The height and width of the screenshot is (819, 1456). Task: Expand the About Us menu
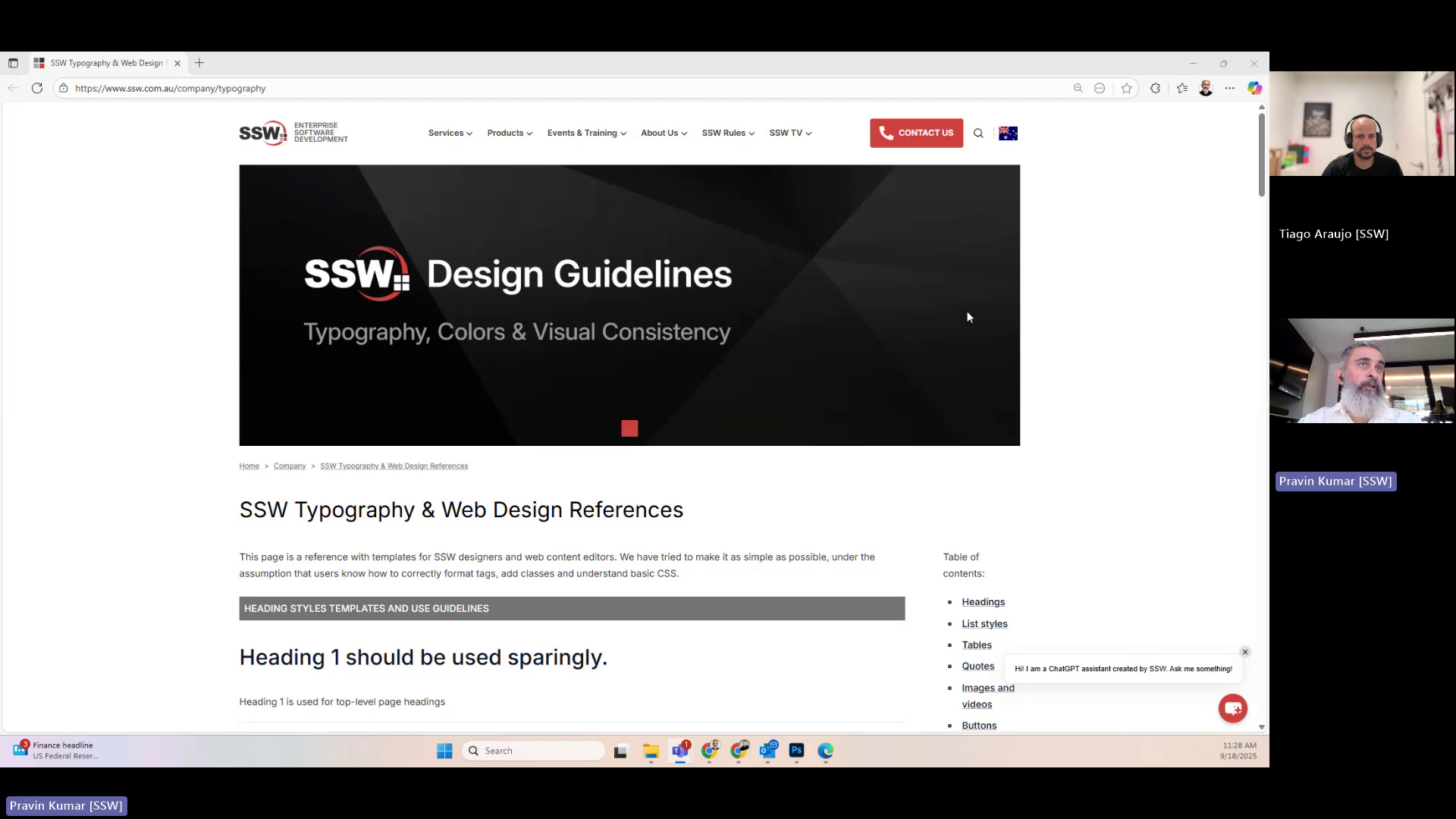click(x=664, y=133)
